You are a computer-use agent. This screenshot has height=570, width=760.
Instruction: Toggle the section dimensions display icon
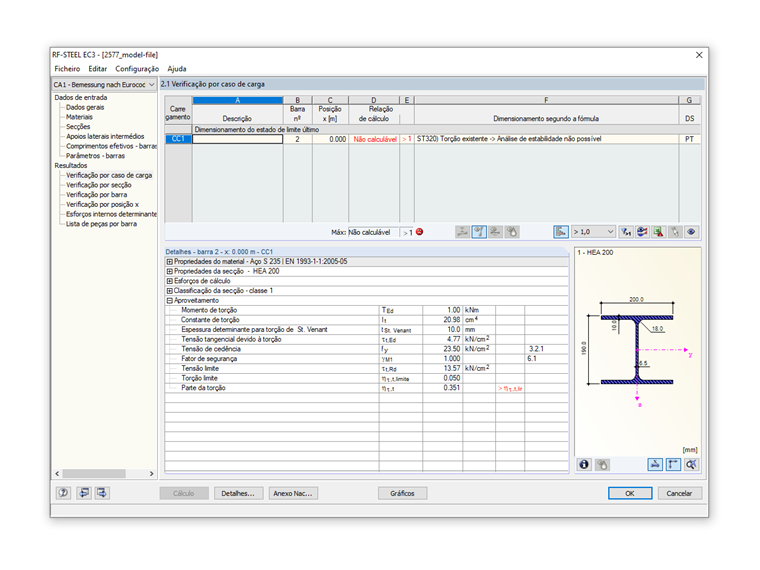[673, 464]
